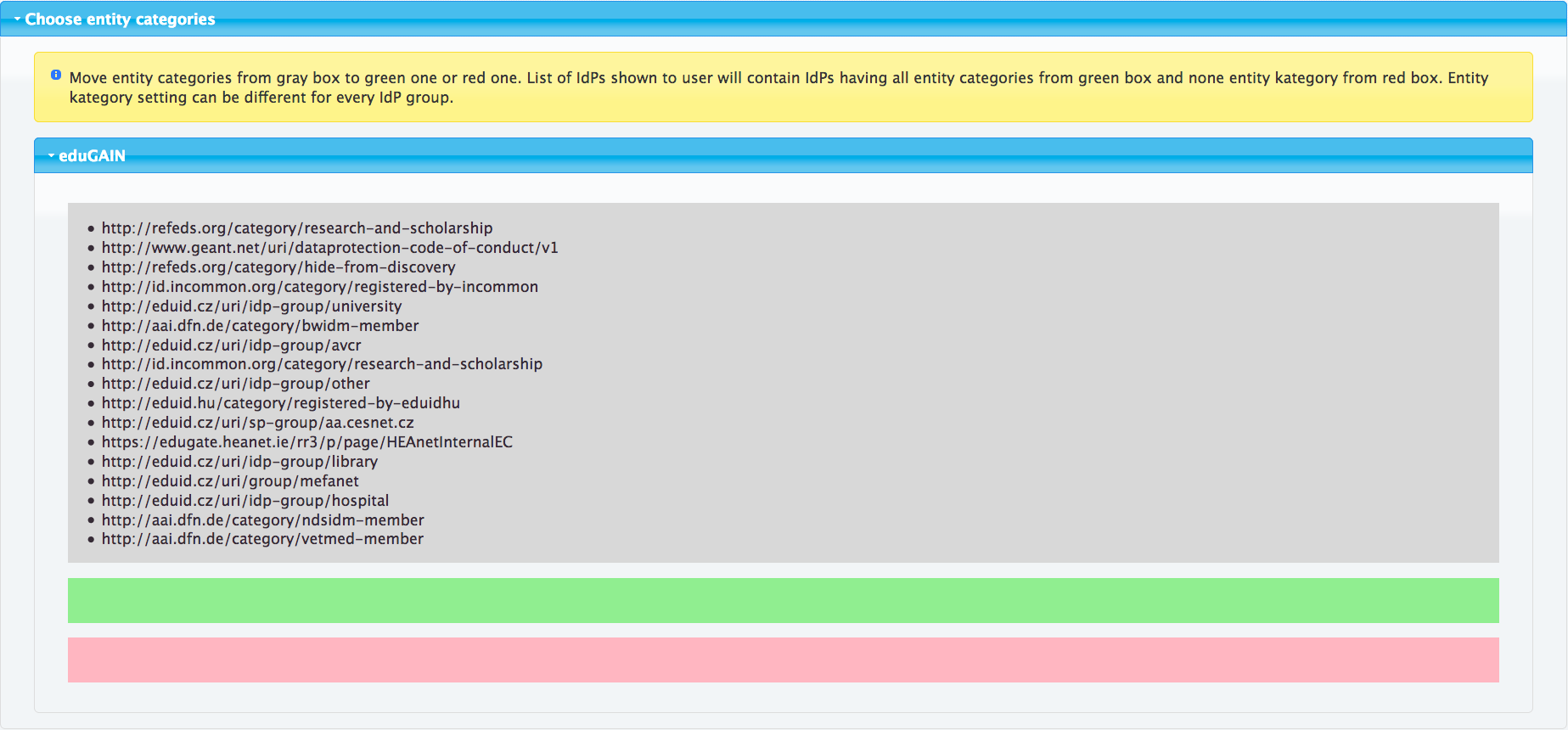Click the aai.dfn.de vetmed-member category
Viewport: 1568px width, 730px height.
[x=262, y=539]
